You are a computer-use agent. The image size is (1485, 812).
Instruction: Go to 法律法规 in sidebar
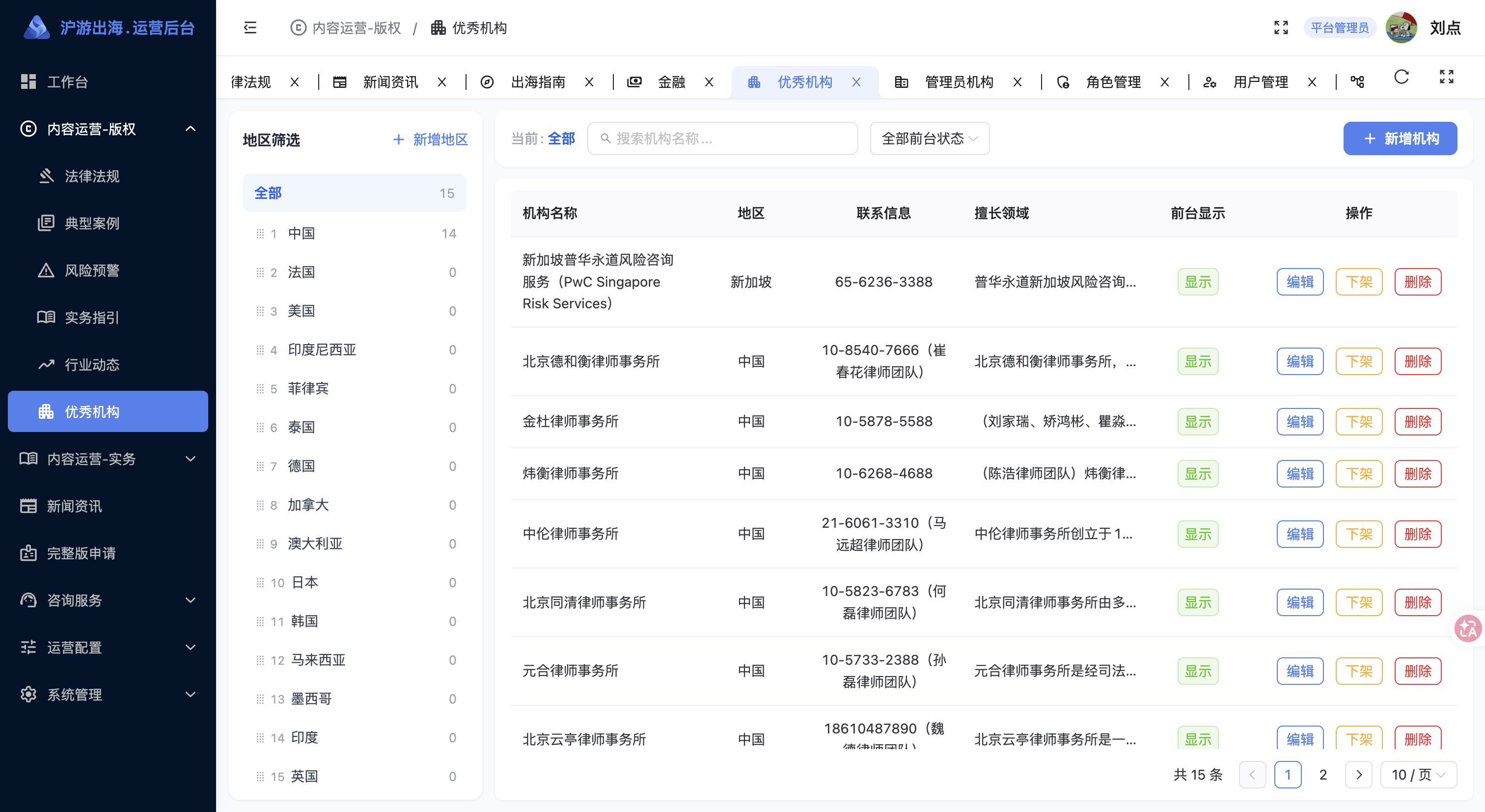coord(108,176)
